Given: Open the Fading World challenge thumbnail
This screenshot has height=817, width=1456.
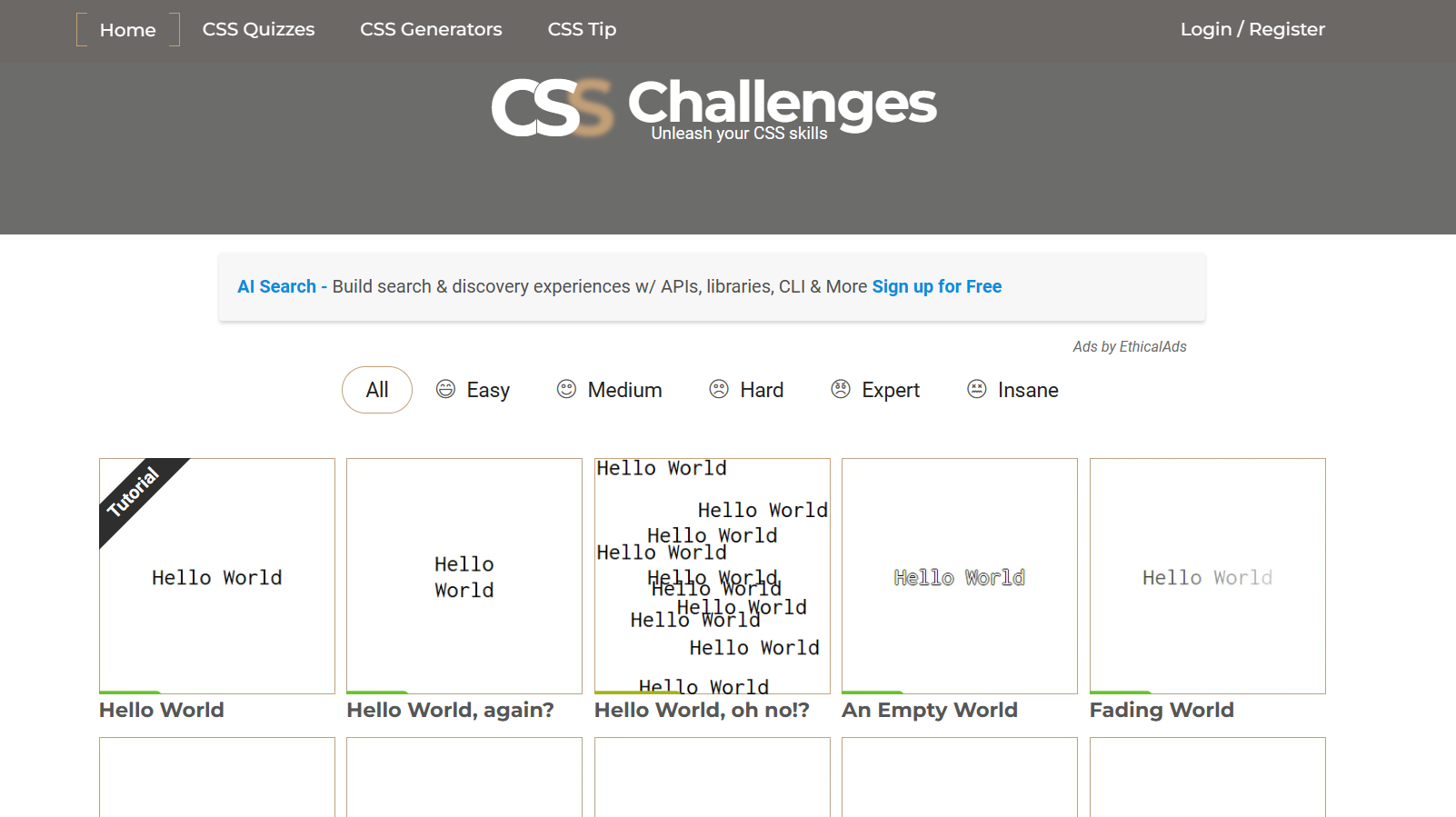Looking at the screenshot, I should tap(1207, 576).
